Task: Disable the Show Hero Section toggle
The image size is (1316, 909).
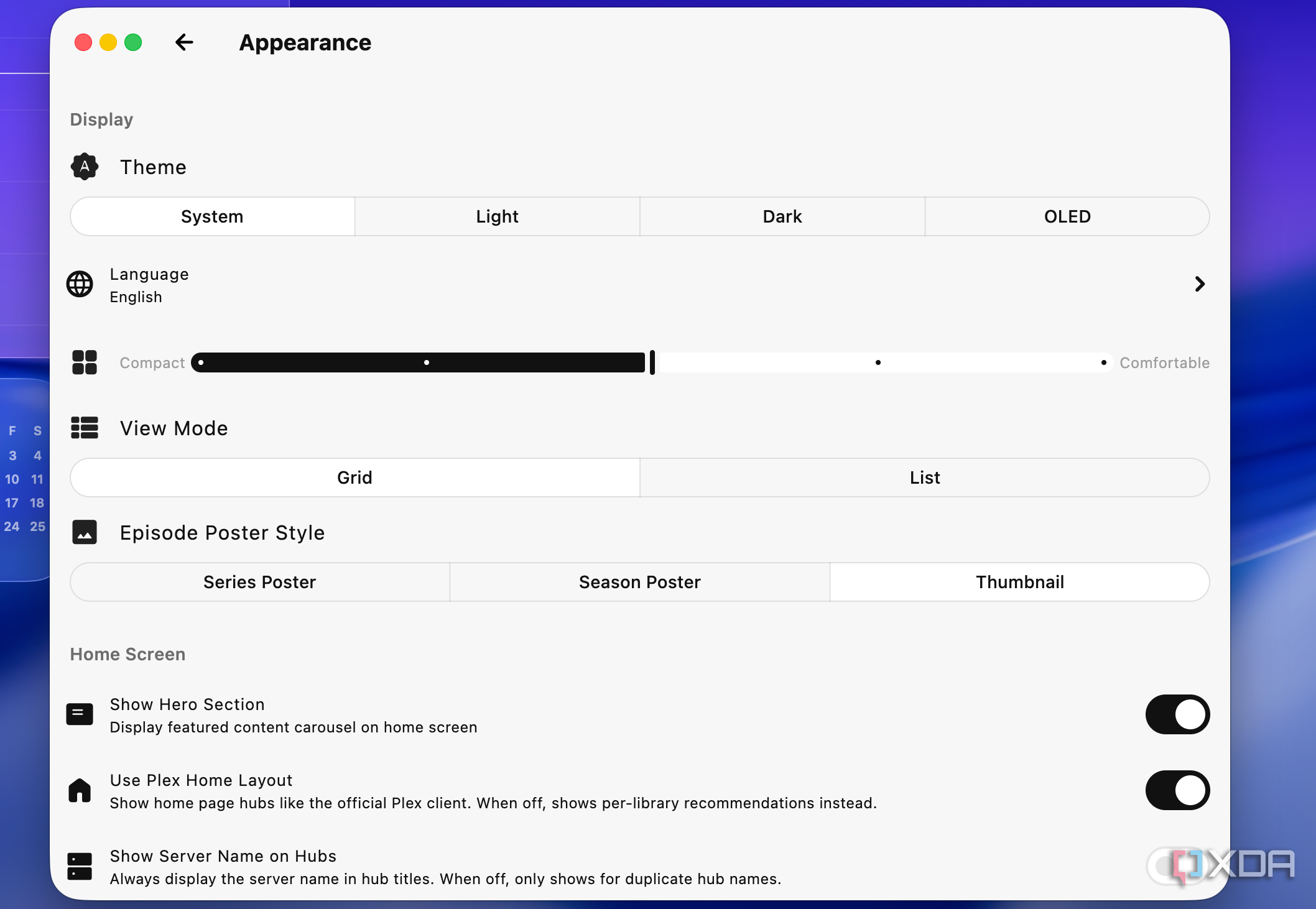Action: [x=1177, y=714]
